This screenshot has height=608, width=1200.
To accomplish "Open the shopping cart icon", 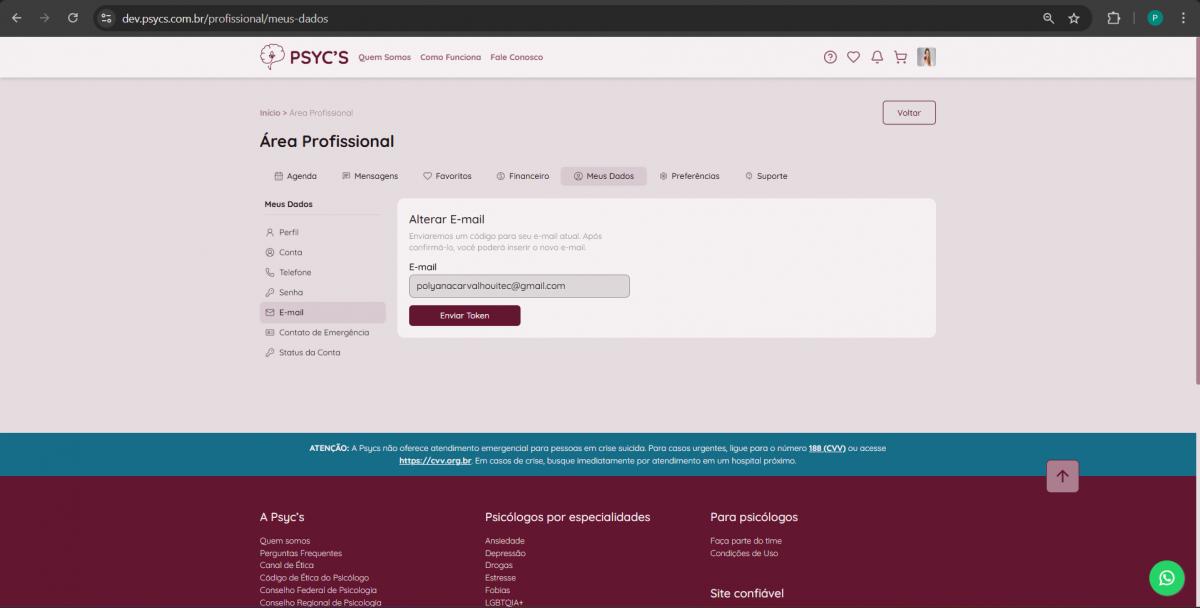I will (x=900, y=57).
